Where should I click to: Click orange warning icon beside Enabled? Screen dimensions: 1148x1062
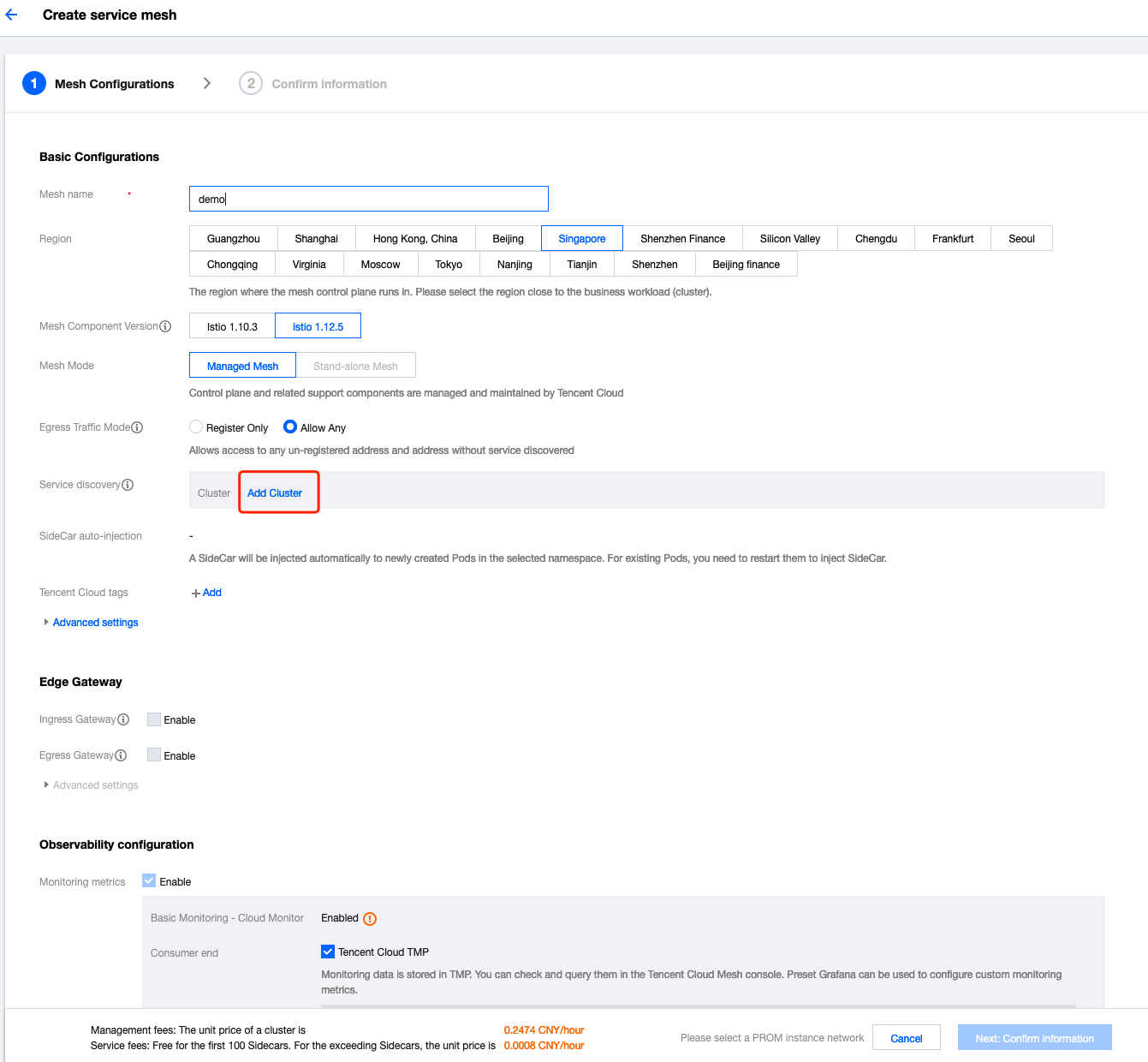coord(370,919)
